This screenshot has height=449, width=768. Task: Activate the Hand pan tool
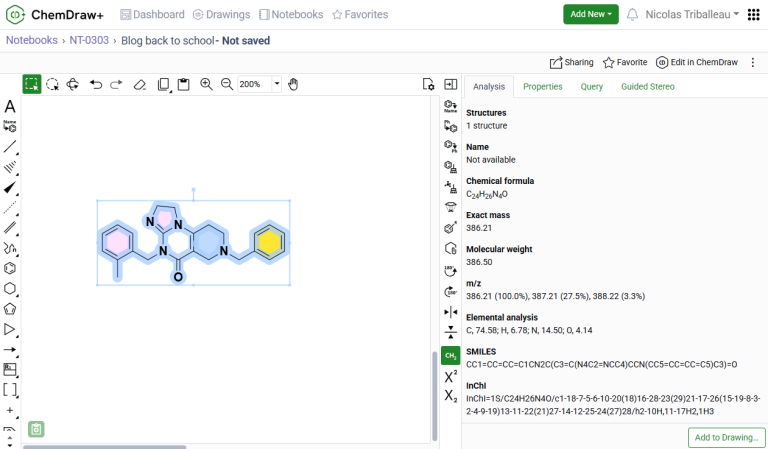pos(293,84)
